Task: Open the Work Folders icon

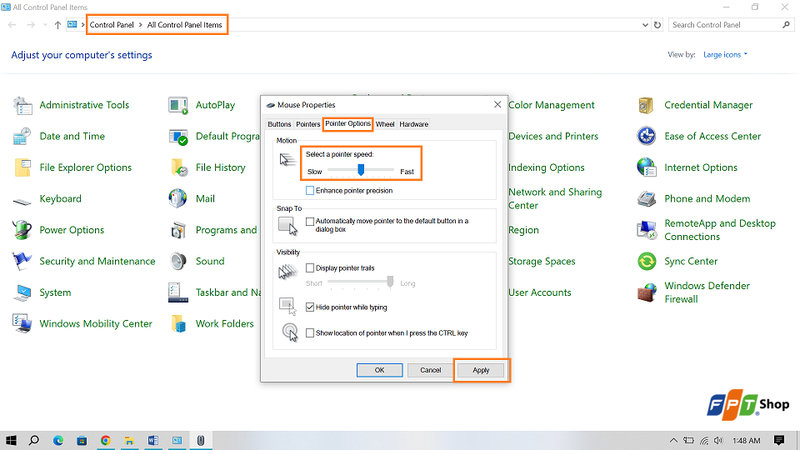Action: coord(179,324)
